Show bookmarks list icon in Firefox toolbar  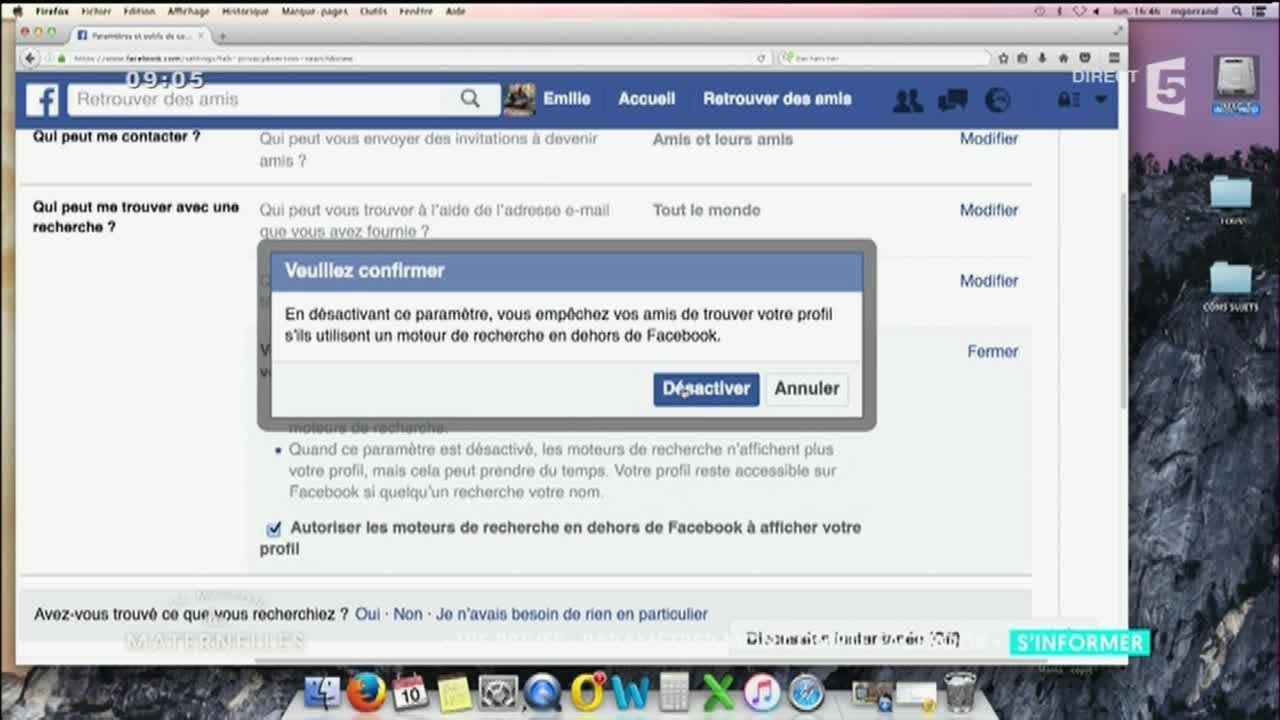point(1024,59)
